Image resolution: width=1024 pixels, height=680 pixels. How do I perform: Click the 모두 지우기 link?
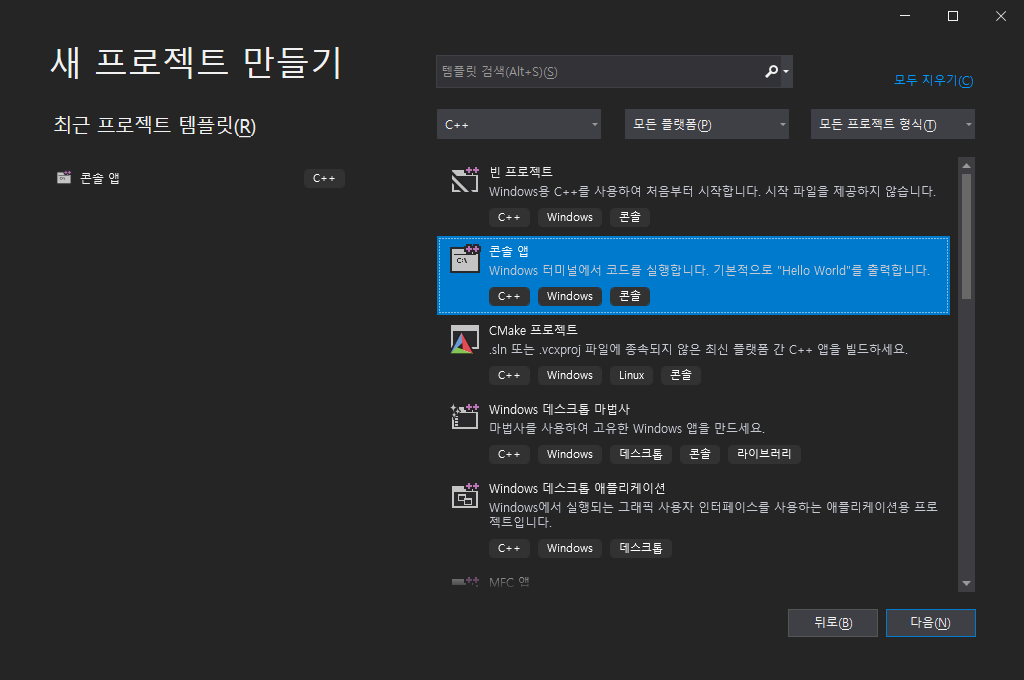[933, 80]
